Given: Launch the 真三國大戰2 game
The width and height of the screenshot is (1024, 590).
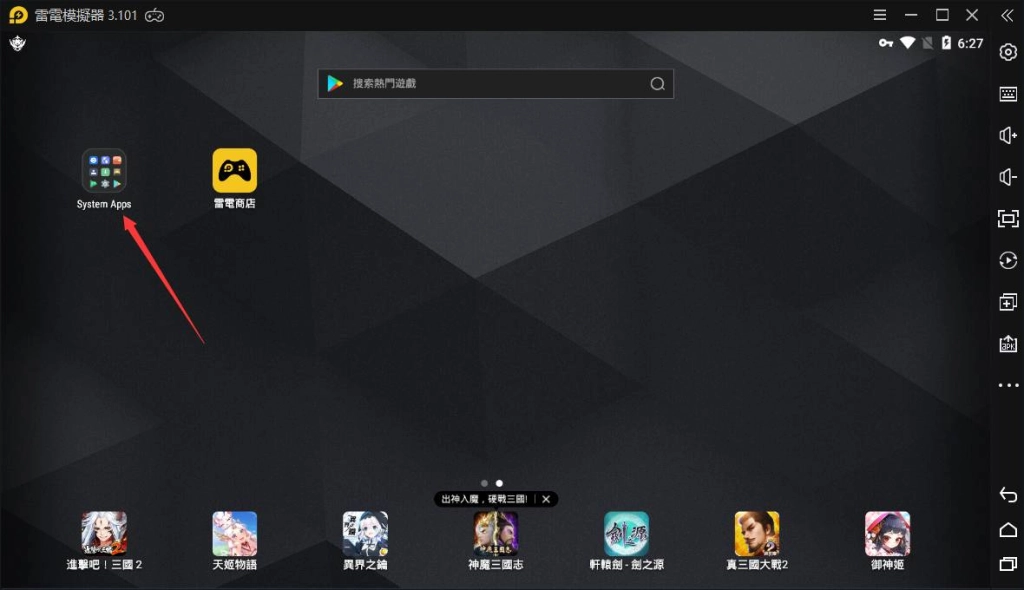Looking at the screenshot, I should coord(757,534).
